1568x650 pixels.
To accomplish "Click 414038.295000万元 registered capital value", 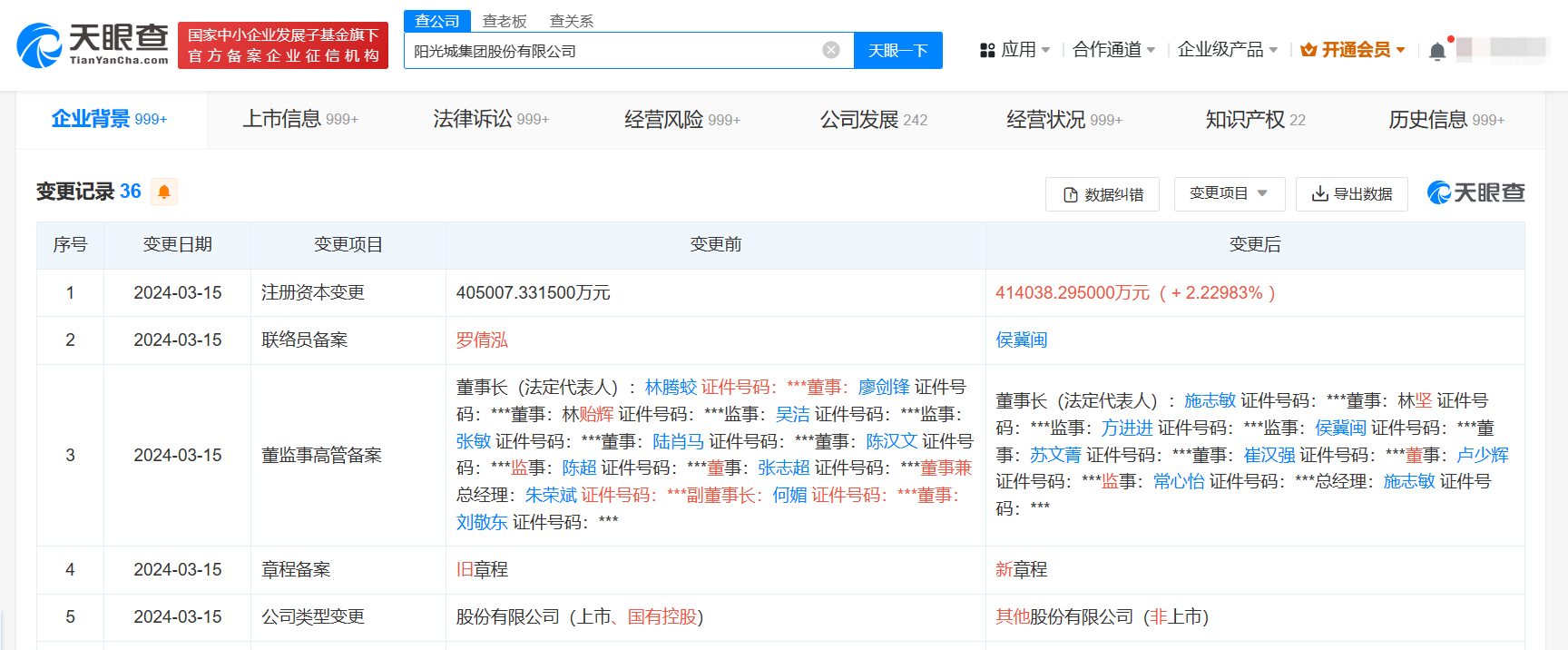I will pyautogui.click(x=1073, y=292).
